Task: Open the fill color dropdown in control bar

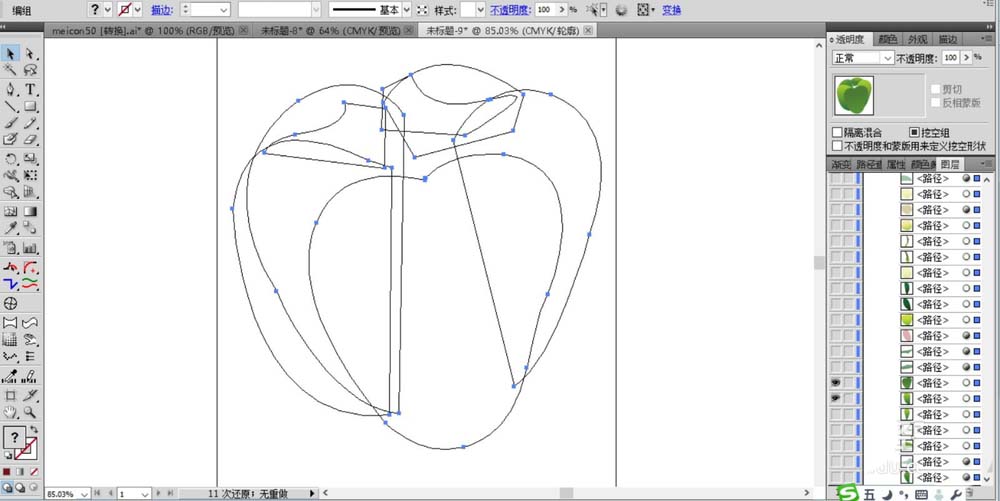Action: tap(107, 10)
